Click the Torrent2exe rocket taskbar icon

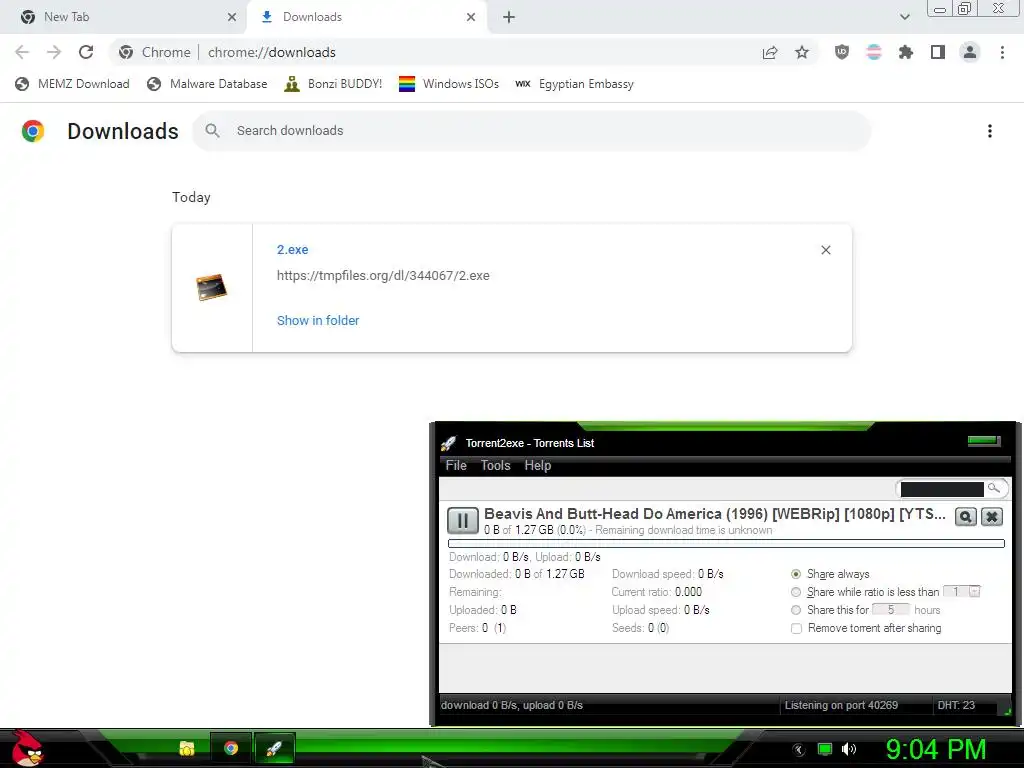pyautogui.click(x=274, y=748)
